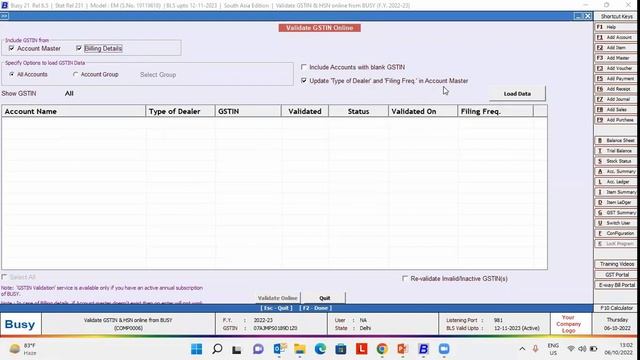The height and width of the screenshot is (360, 640).
Task: Choose the Account Group radio option
Action: tap(76, 74)
